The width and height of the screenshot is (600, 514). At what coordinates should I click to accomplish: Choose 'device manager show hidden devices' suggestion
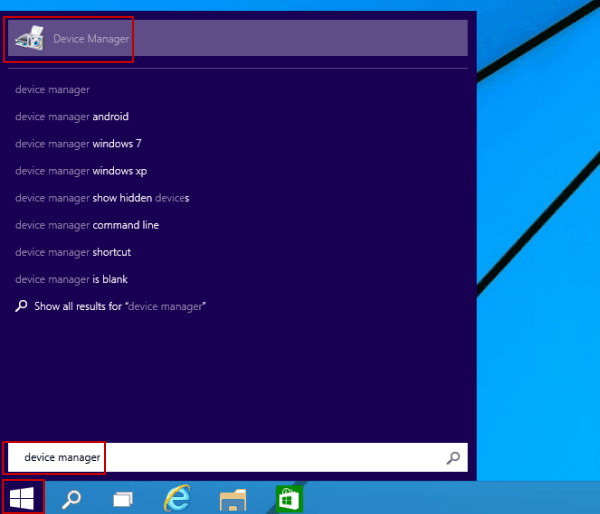[x=102, y=198]
